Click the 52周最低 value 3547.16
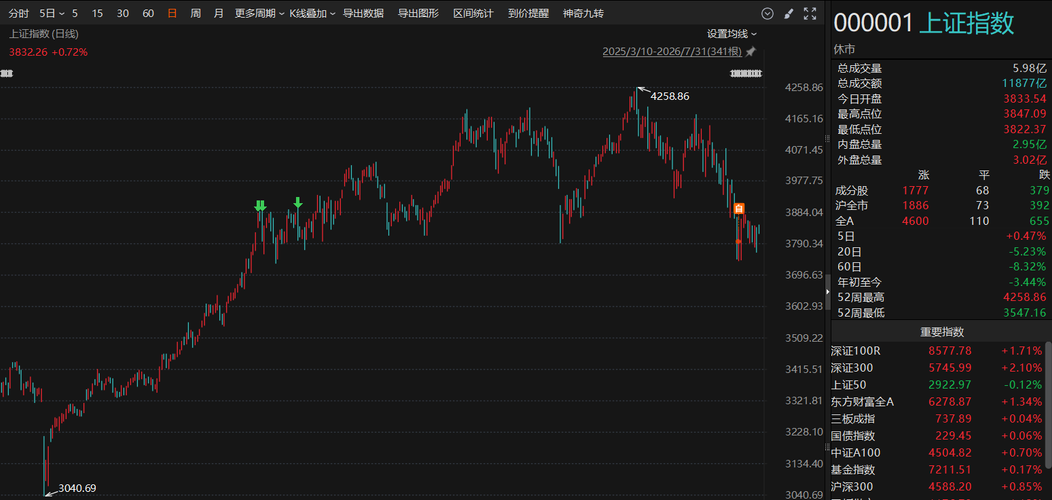 click(1024, 313)
